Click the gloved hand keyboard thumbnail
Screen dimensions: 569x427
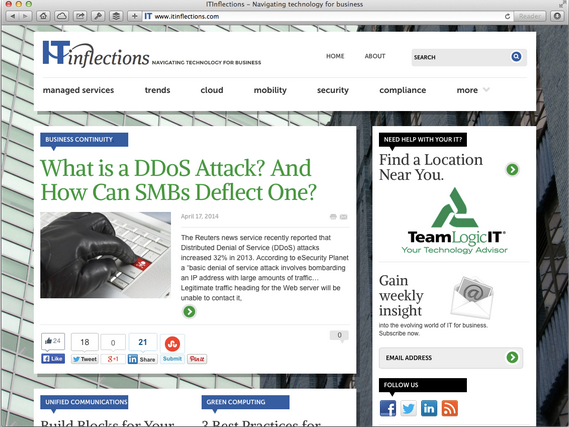[x=106, y=255]
